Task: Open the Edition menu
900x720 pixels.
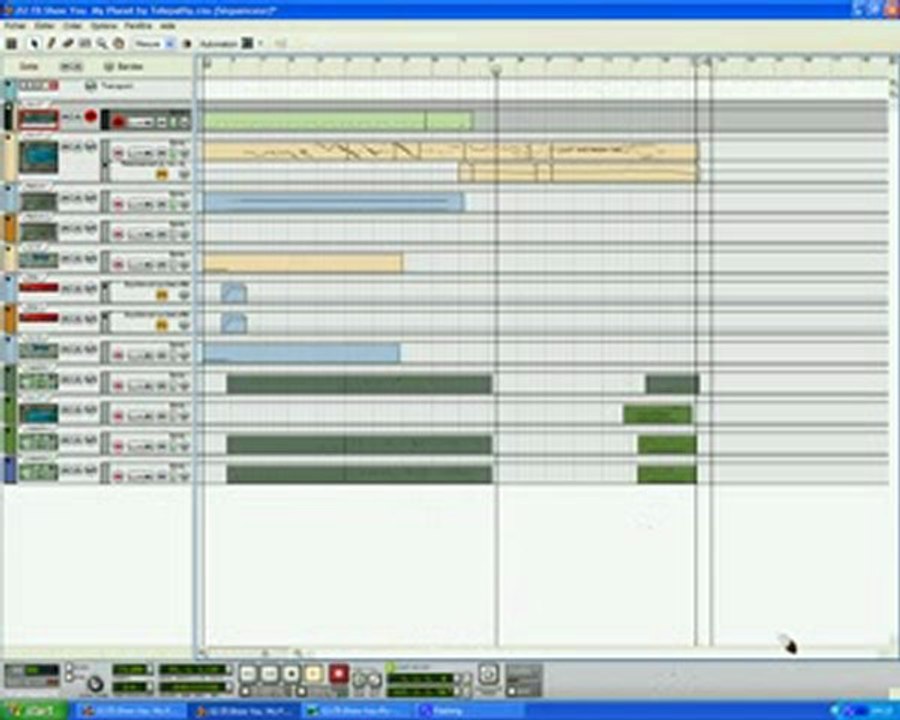Action: [44, 26]
